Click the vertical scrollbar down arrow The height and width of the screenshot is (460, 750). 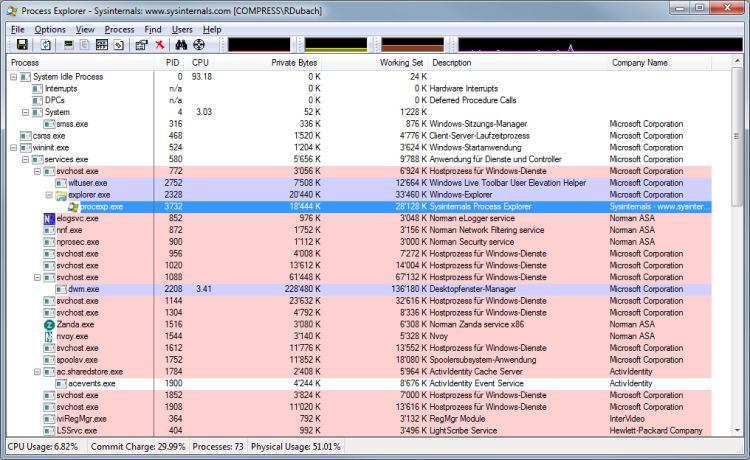click(737, 430)
